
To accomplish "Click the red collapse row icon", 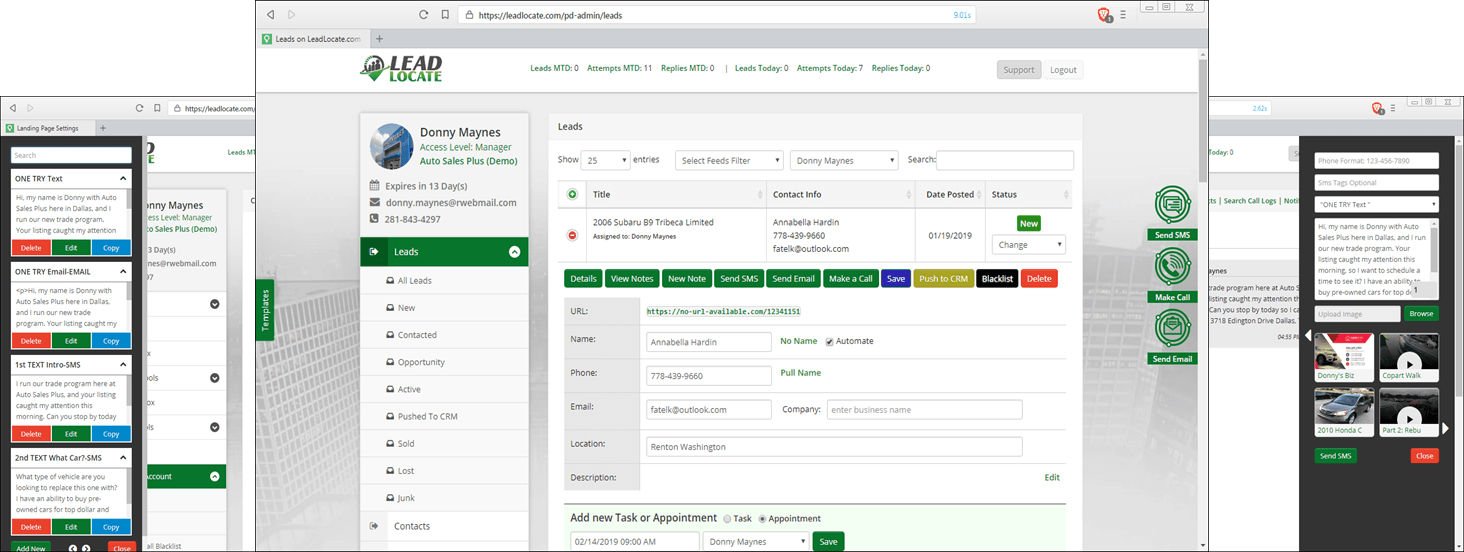I will click(x=573, y=235).
